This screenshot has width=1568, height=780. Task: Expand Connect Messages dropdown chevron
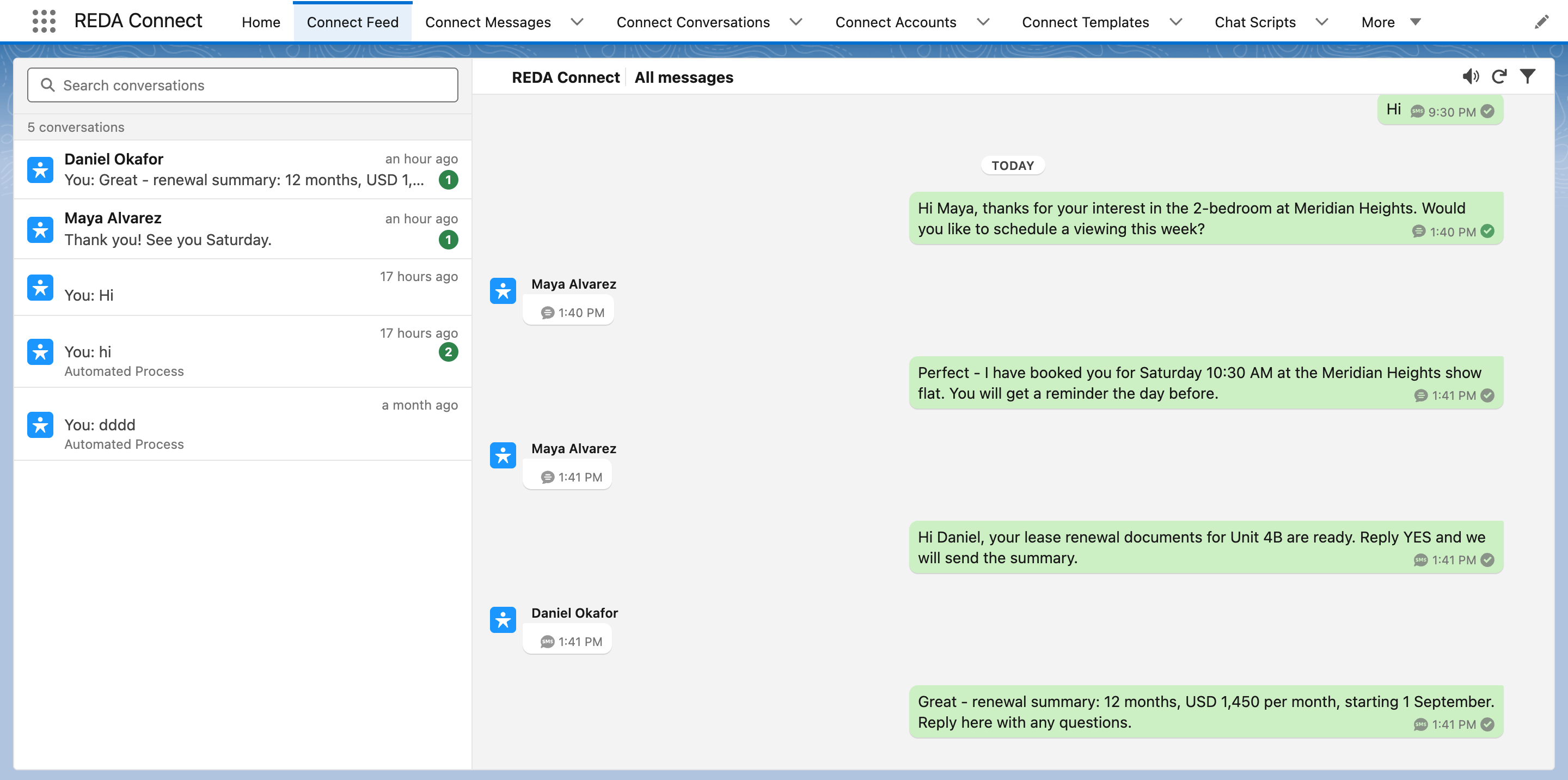(577, 22)
